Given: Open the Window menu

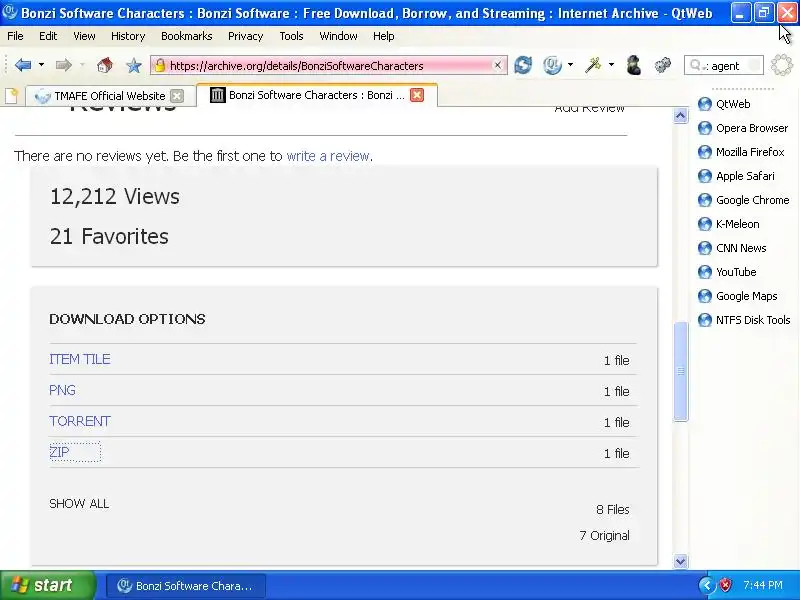Looking at the screenshot, I should [338, 36].
